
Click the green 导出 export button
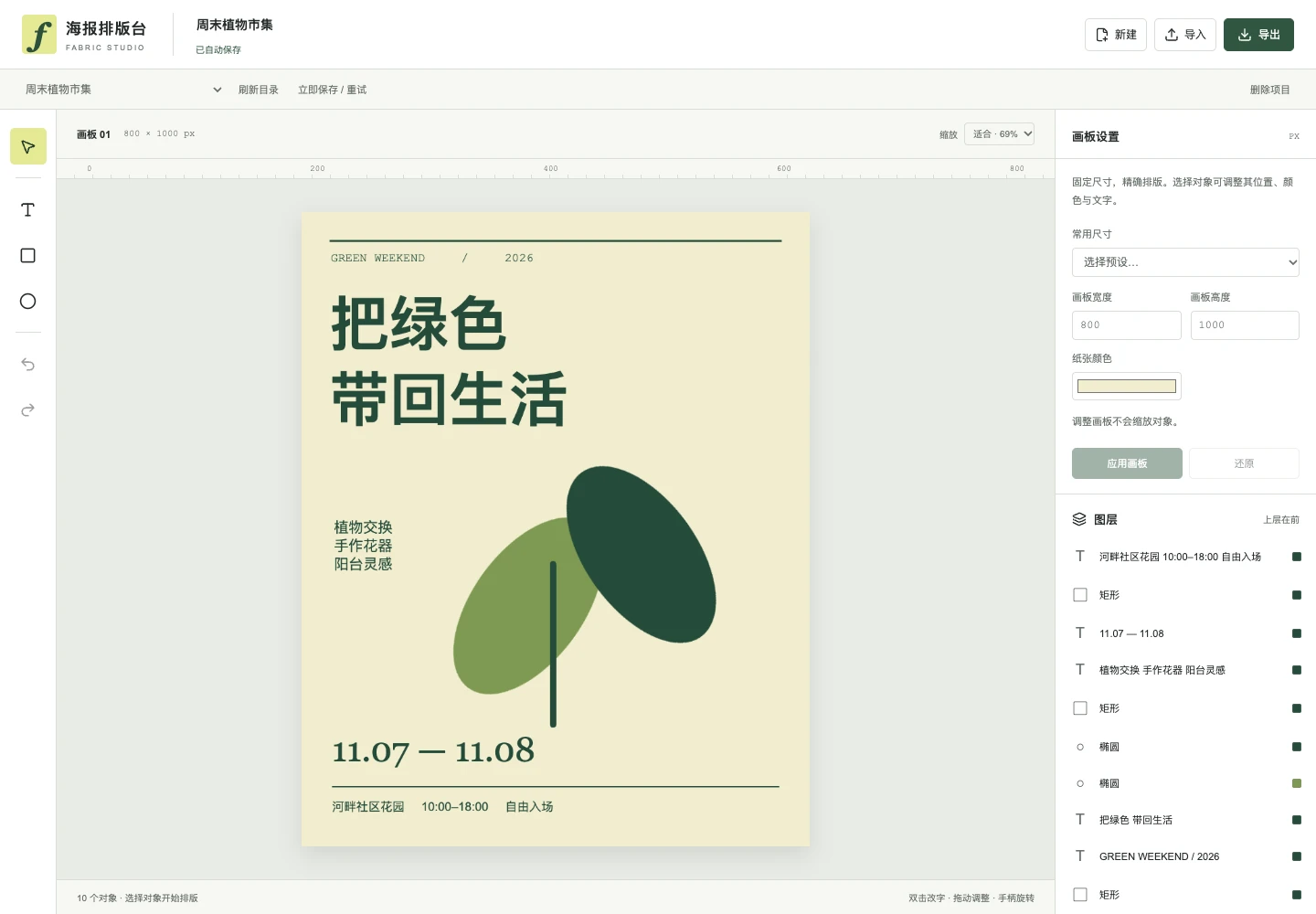[1258, 35]
